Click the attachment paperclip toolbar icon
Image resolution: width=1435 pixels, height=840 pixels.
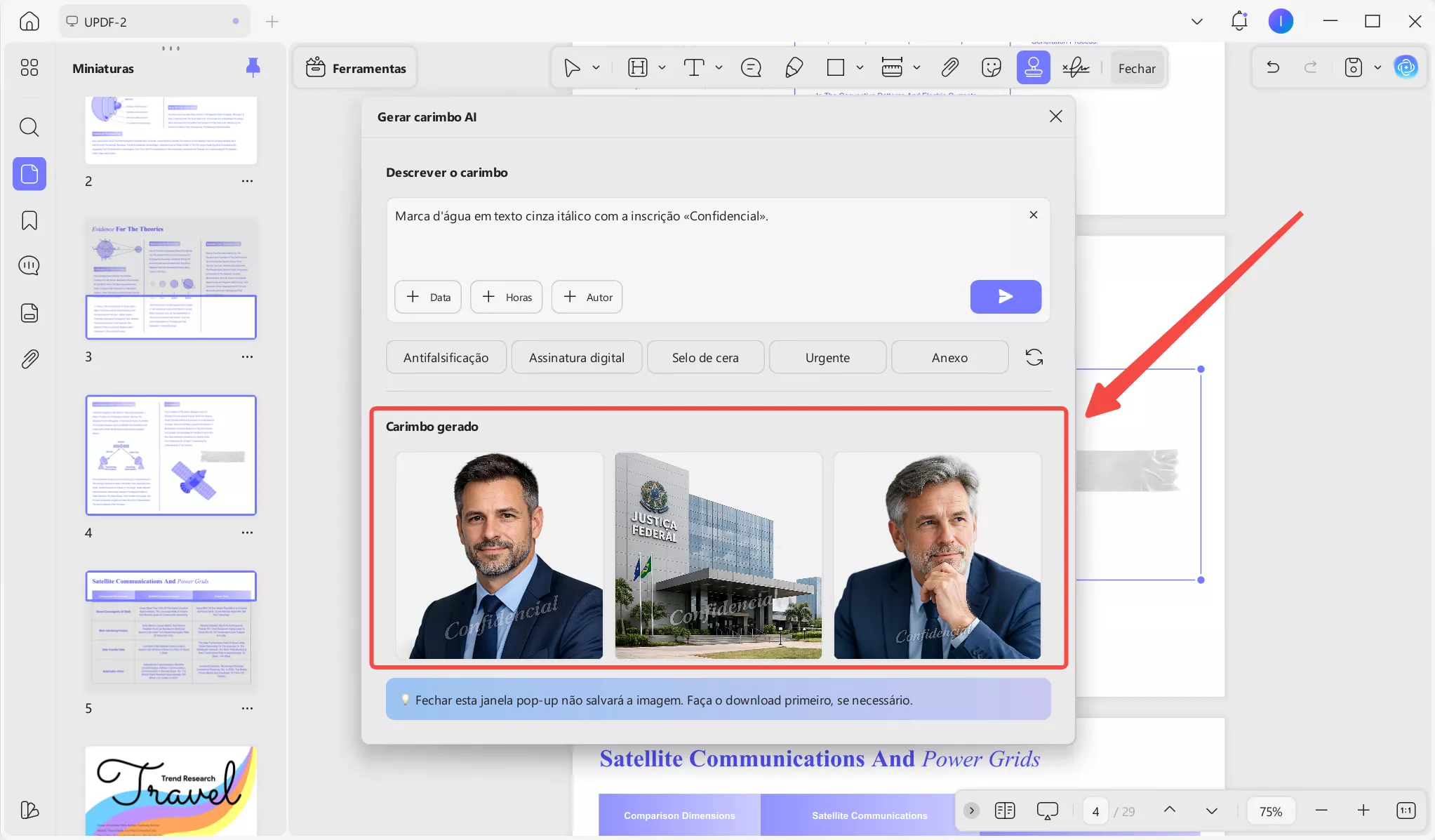point(949,68)
